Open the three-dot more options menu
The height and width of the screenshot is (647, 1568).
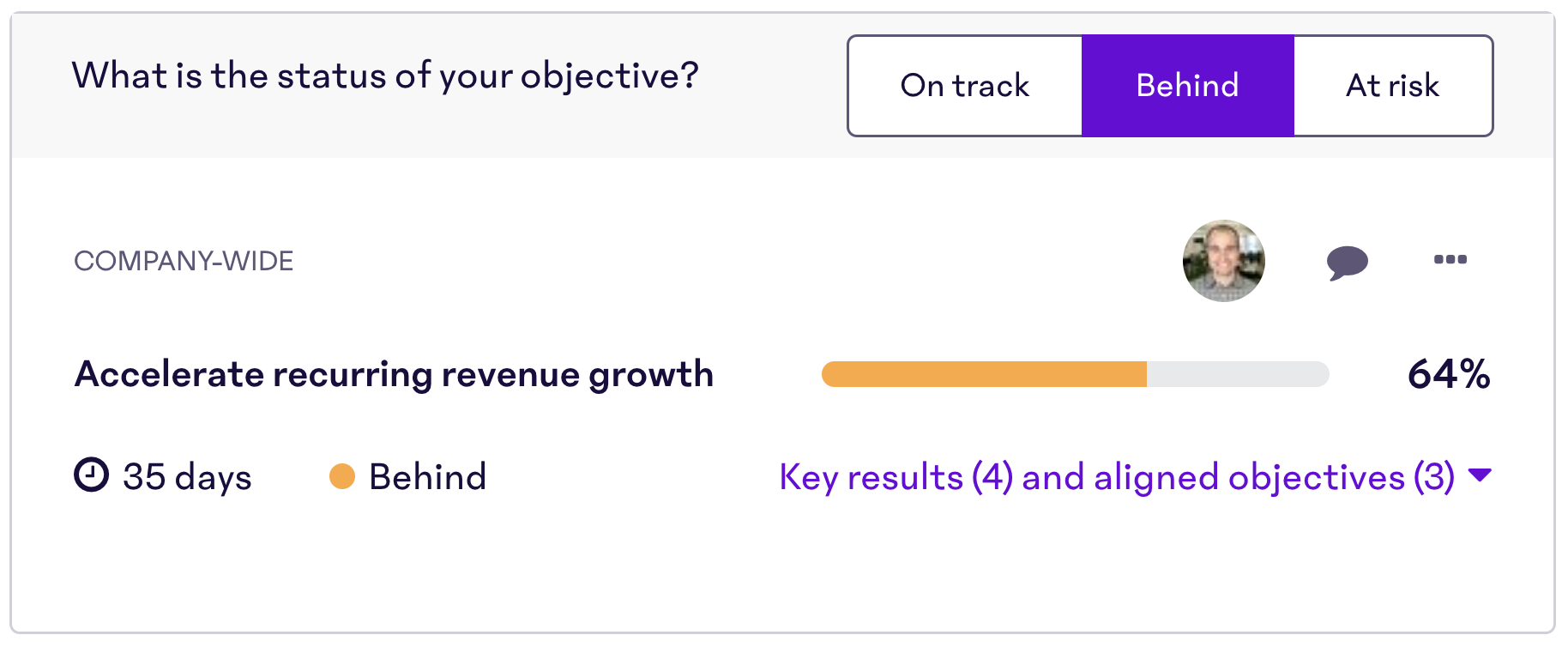1450,259
